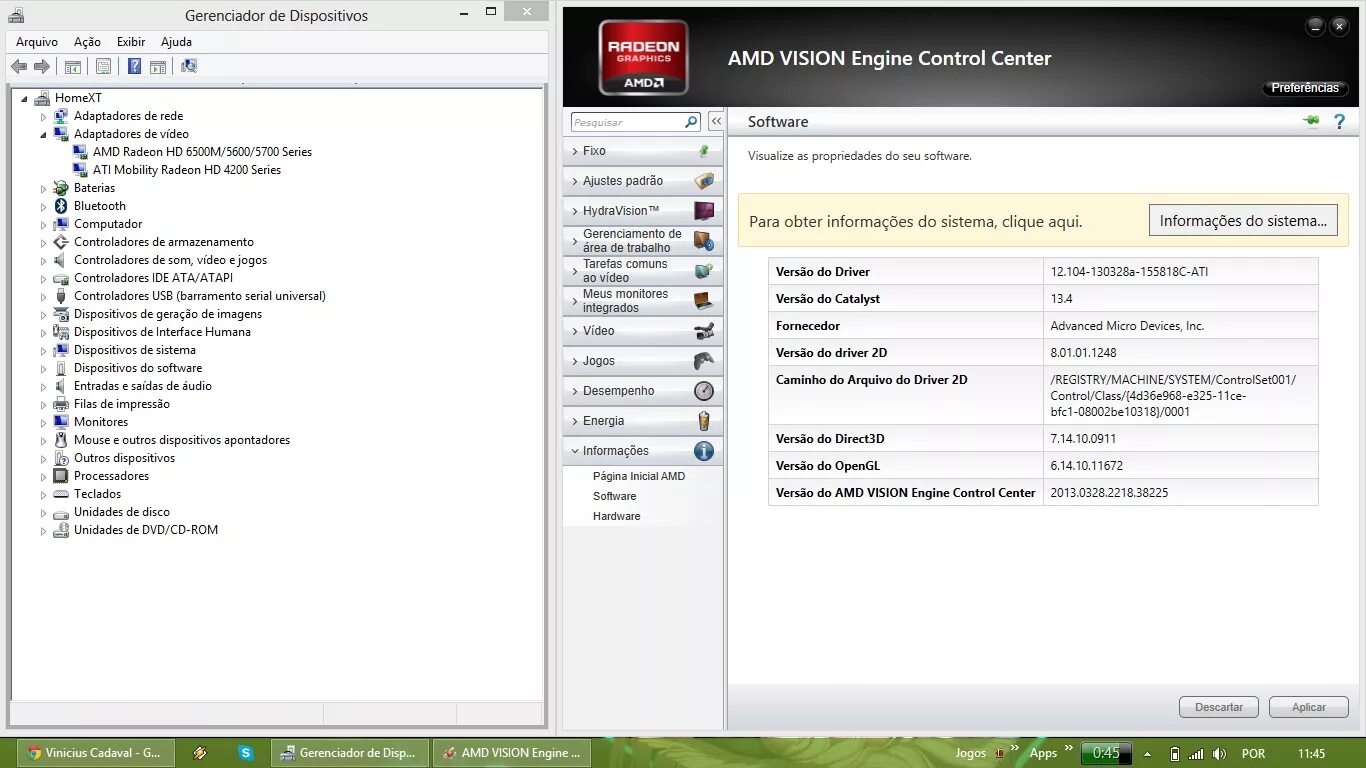Open the Ajuda menu
Screen dimensions: 1366x768
(x=176, y=42)
